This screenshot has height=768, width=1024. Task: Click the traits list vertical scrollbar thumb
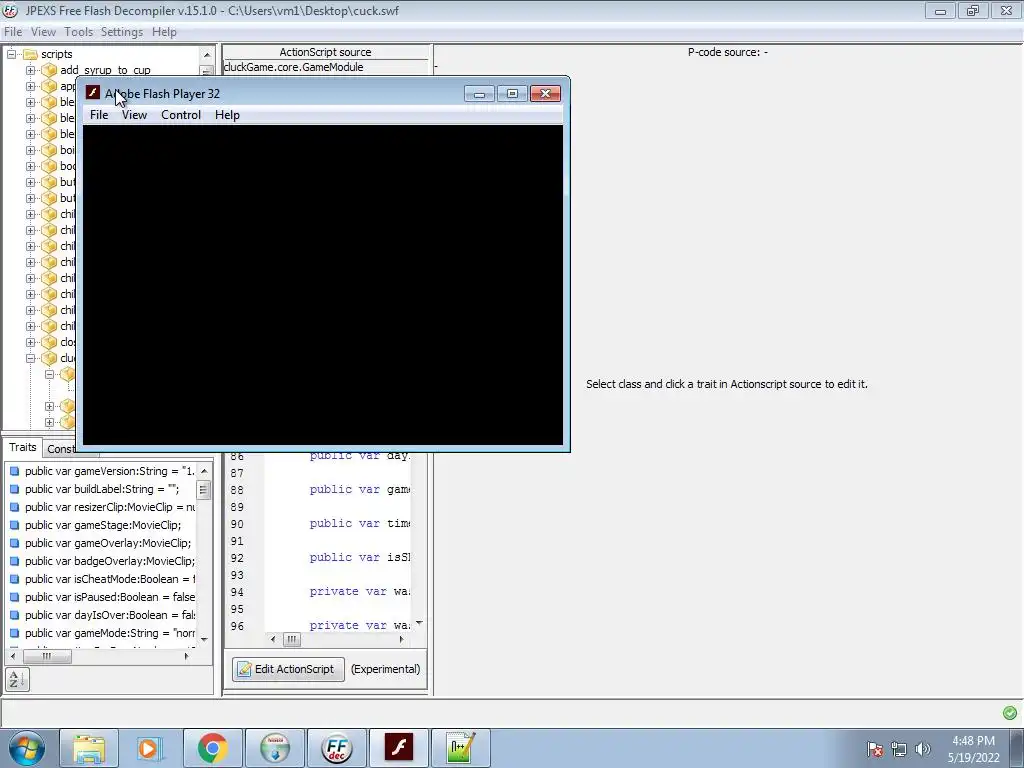[204, 490]
